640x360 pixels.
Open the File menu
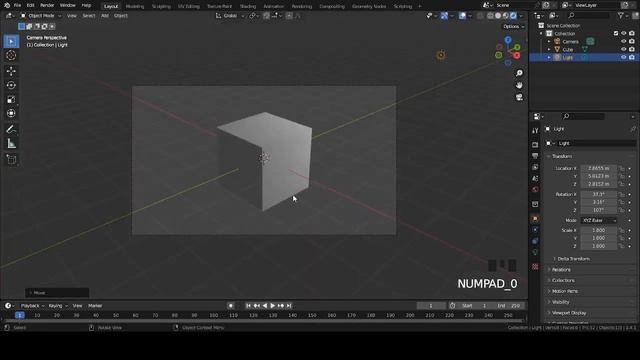click(x=17, y=5)
